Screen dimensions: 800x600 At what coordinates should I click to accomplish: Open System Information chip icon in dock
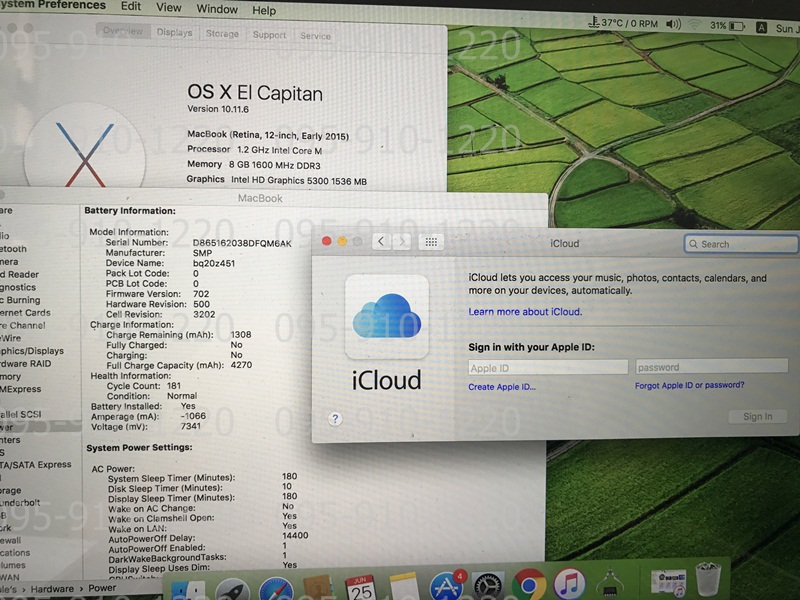pos(610,583)
